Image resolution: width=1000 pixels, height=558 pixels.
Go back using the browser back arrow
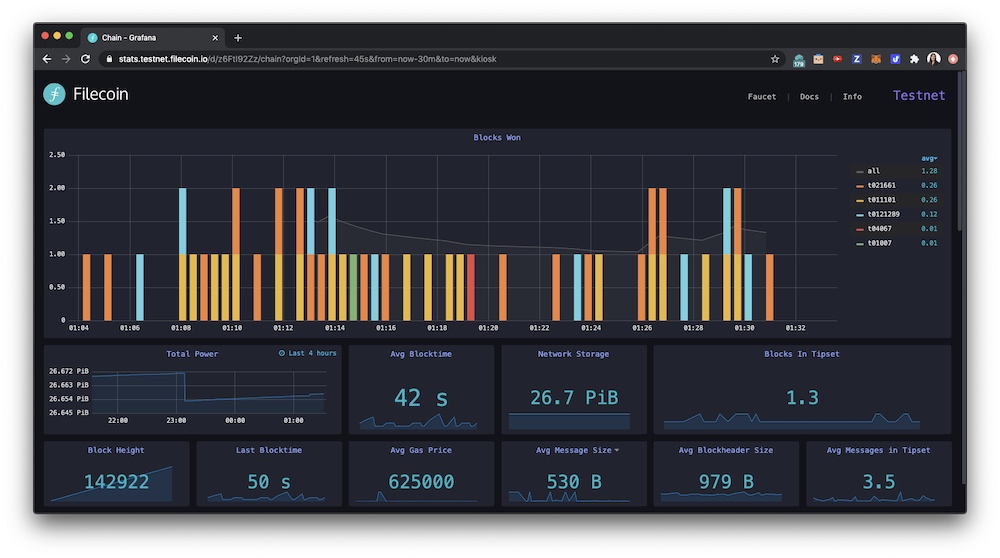(47, 59)
